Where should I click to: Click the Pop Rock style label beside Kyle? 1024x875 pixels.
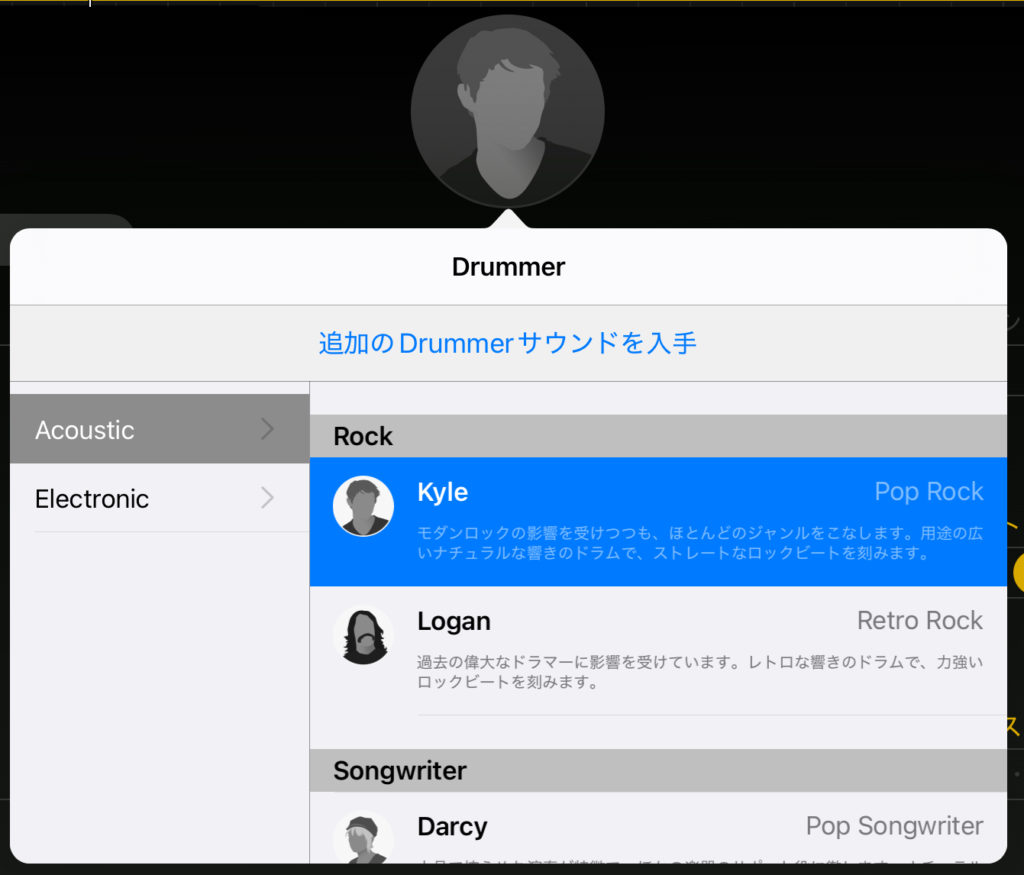coord(928,491)
